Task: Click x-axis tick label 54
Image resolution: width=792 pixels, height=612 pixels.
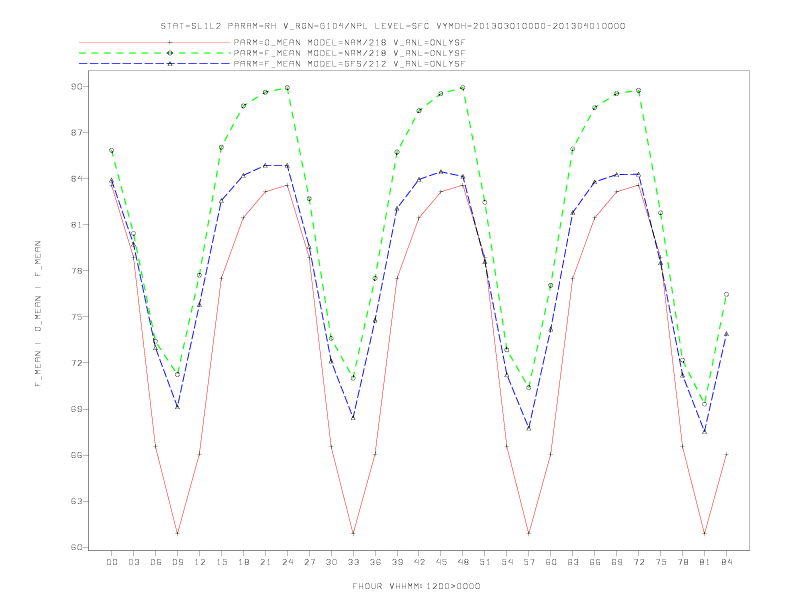Action: pyautogui.click(x=507, y=562)
